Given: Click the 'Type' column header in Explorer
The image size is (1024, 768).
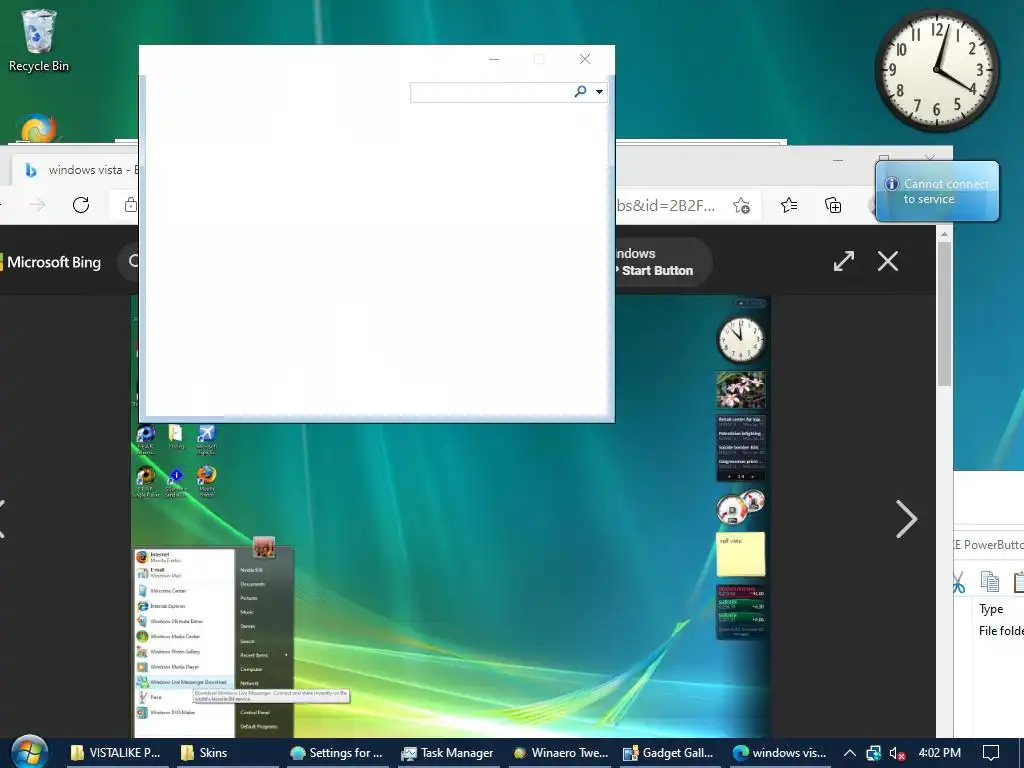Looking at the screenshot, I should coord(991,609).
